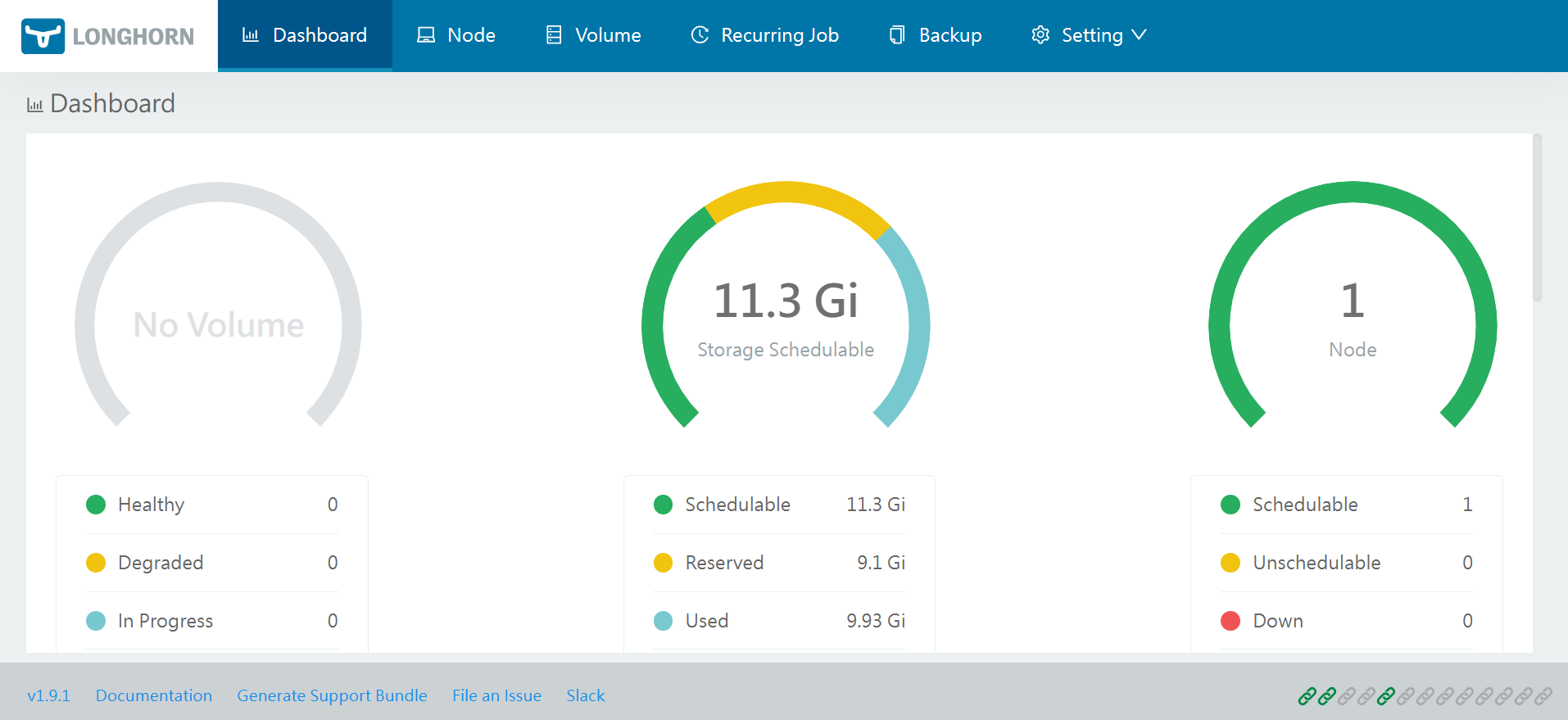Click the Volume menu icon
1568x720 pixels.
[554, 35]
